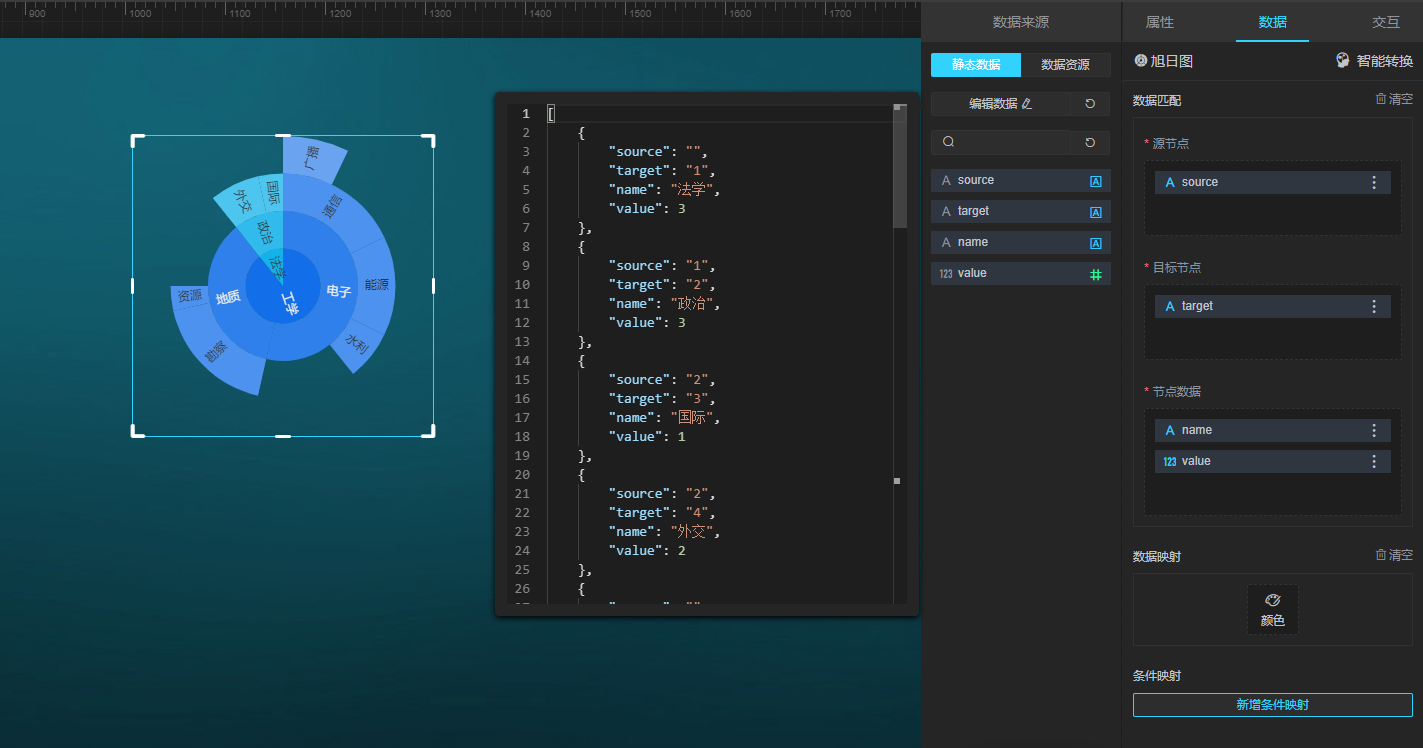Switch to the 数据 tab
Screen dimensions: 1423x748
[1273, 22]
